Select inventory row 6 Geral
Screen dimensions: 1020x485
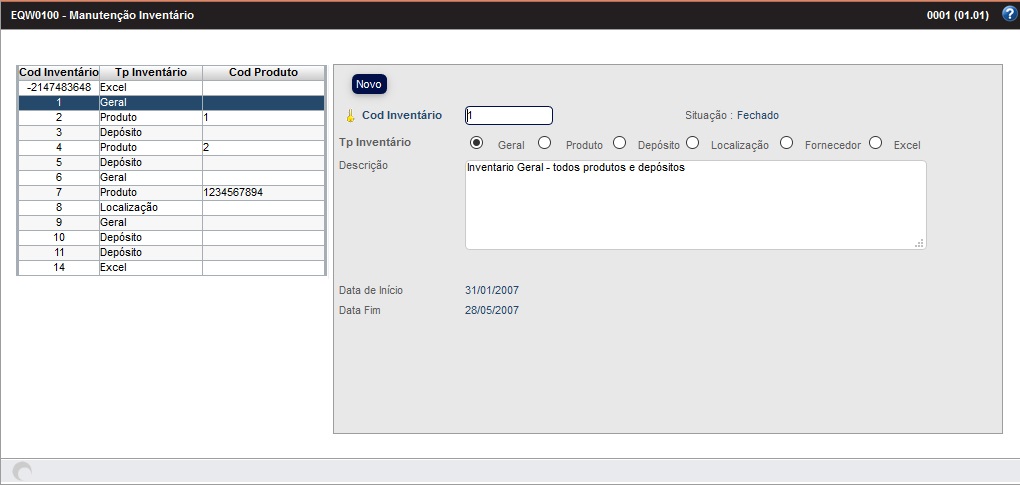coord(171,177)
